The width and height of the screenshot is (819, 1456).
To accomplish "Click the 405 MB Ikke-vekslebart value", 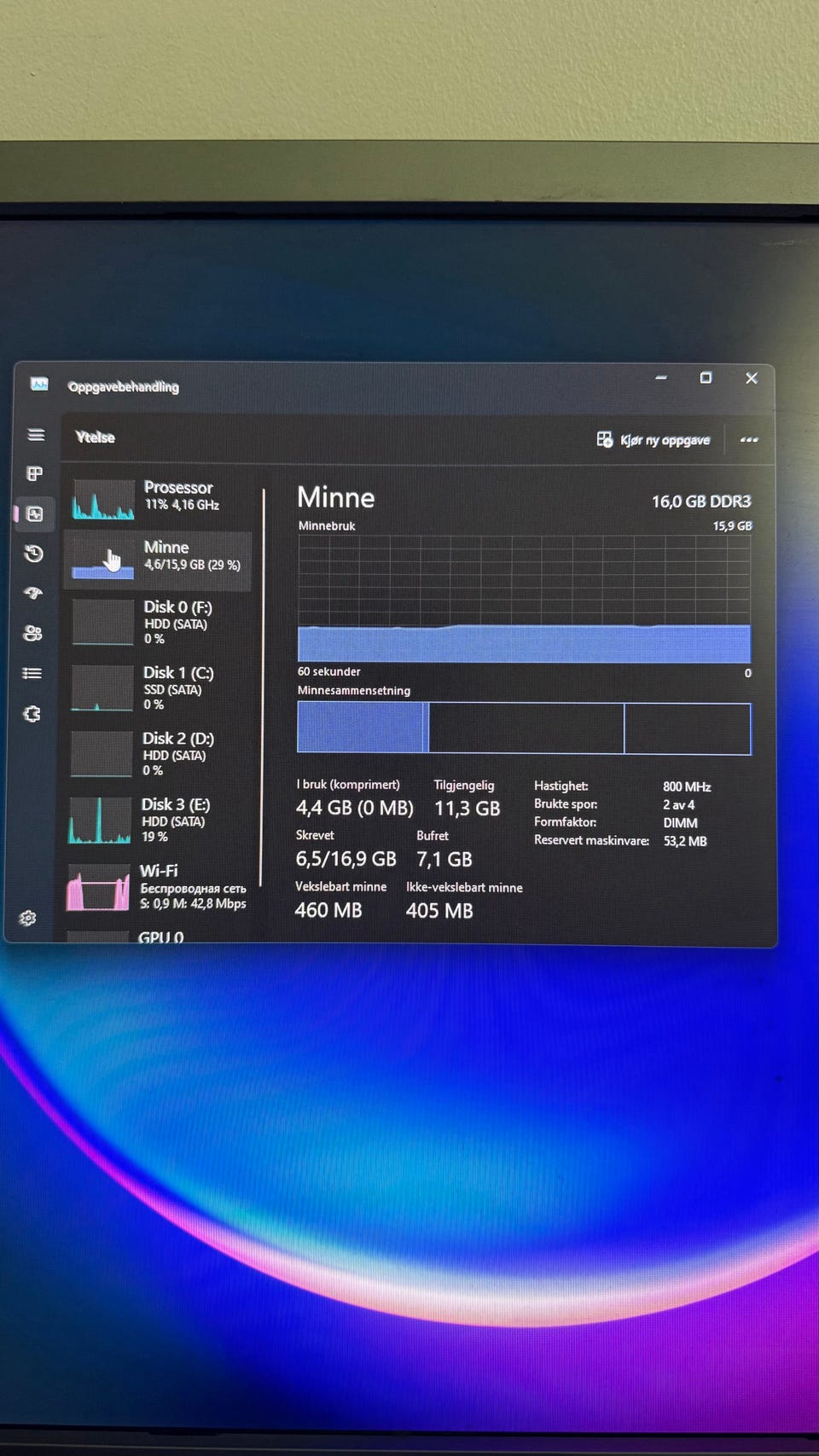I will 439,910.
